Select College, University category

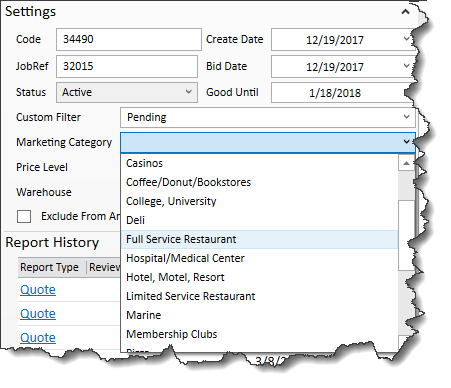pos(259,201)
